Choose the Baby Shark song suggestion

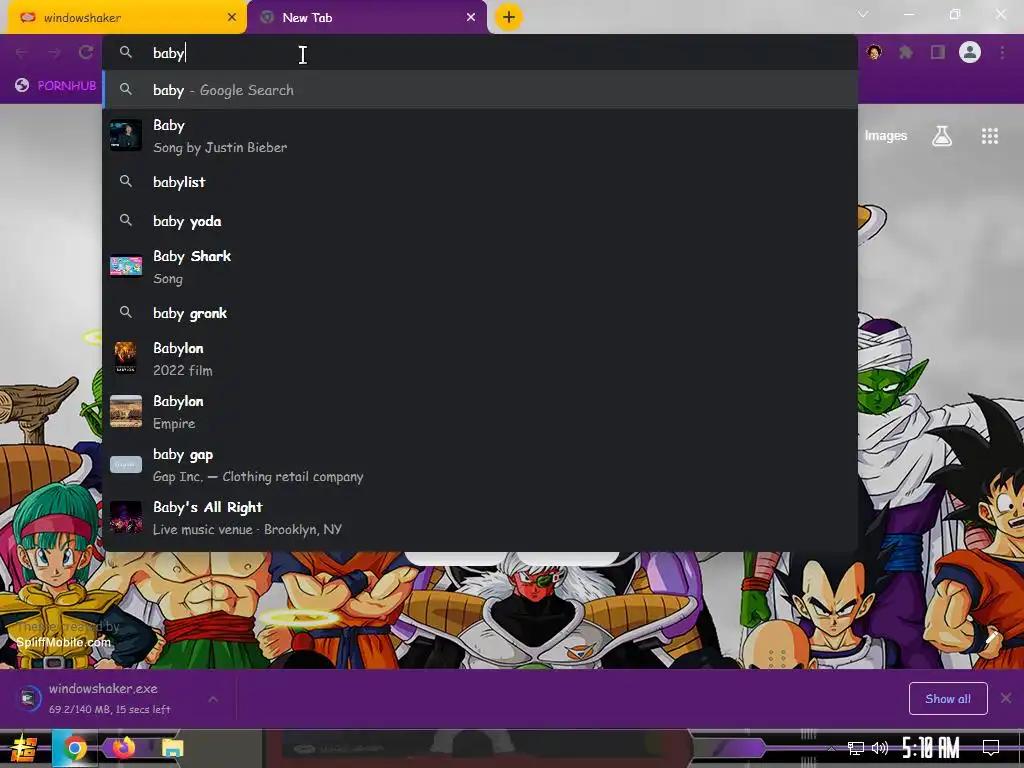(x=480, y=266)
